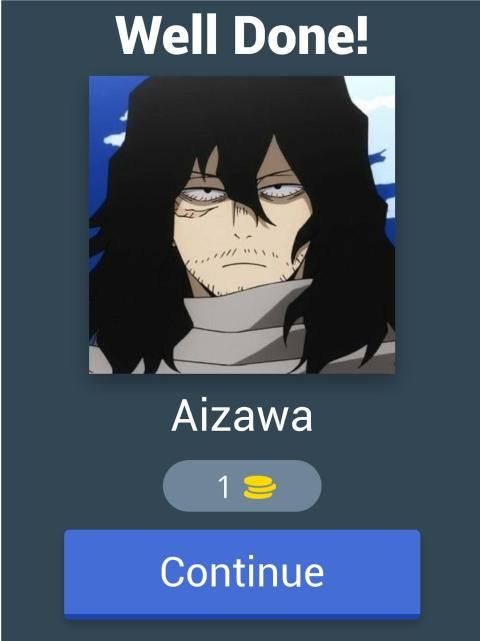Viewport: 480px width, 641px height.
Task: Tap the Well Done! heading
Action: (x=242, y=35)
